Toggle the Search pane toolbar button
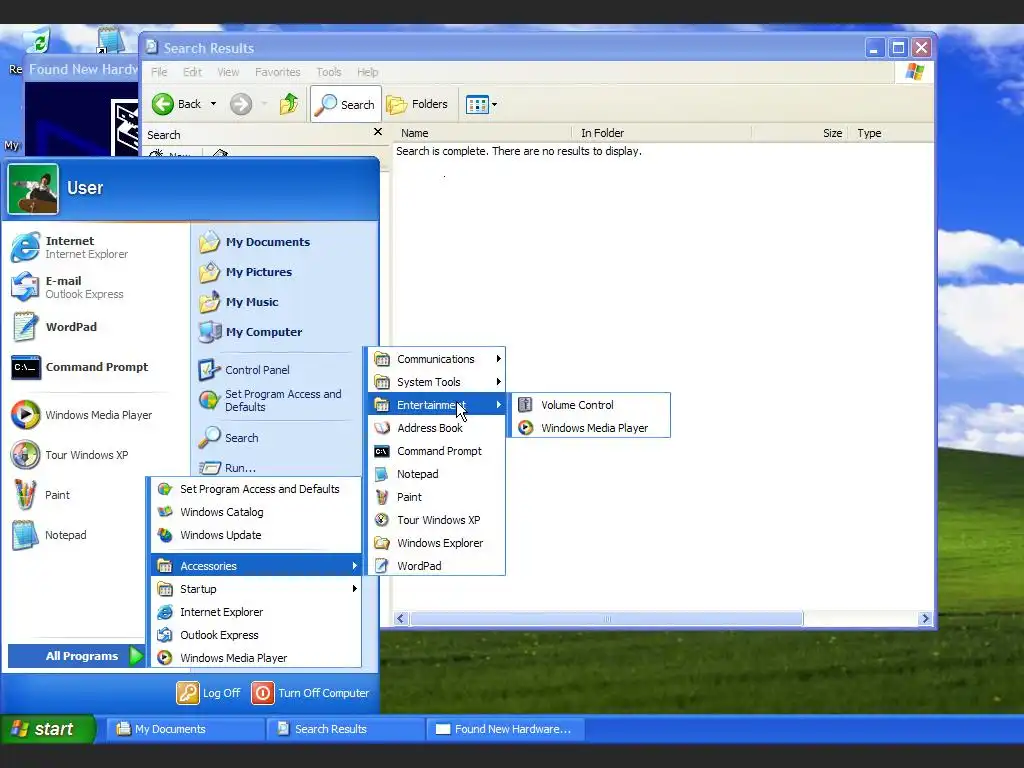 pyautogui.click(x=345, y=104)
